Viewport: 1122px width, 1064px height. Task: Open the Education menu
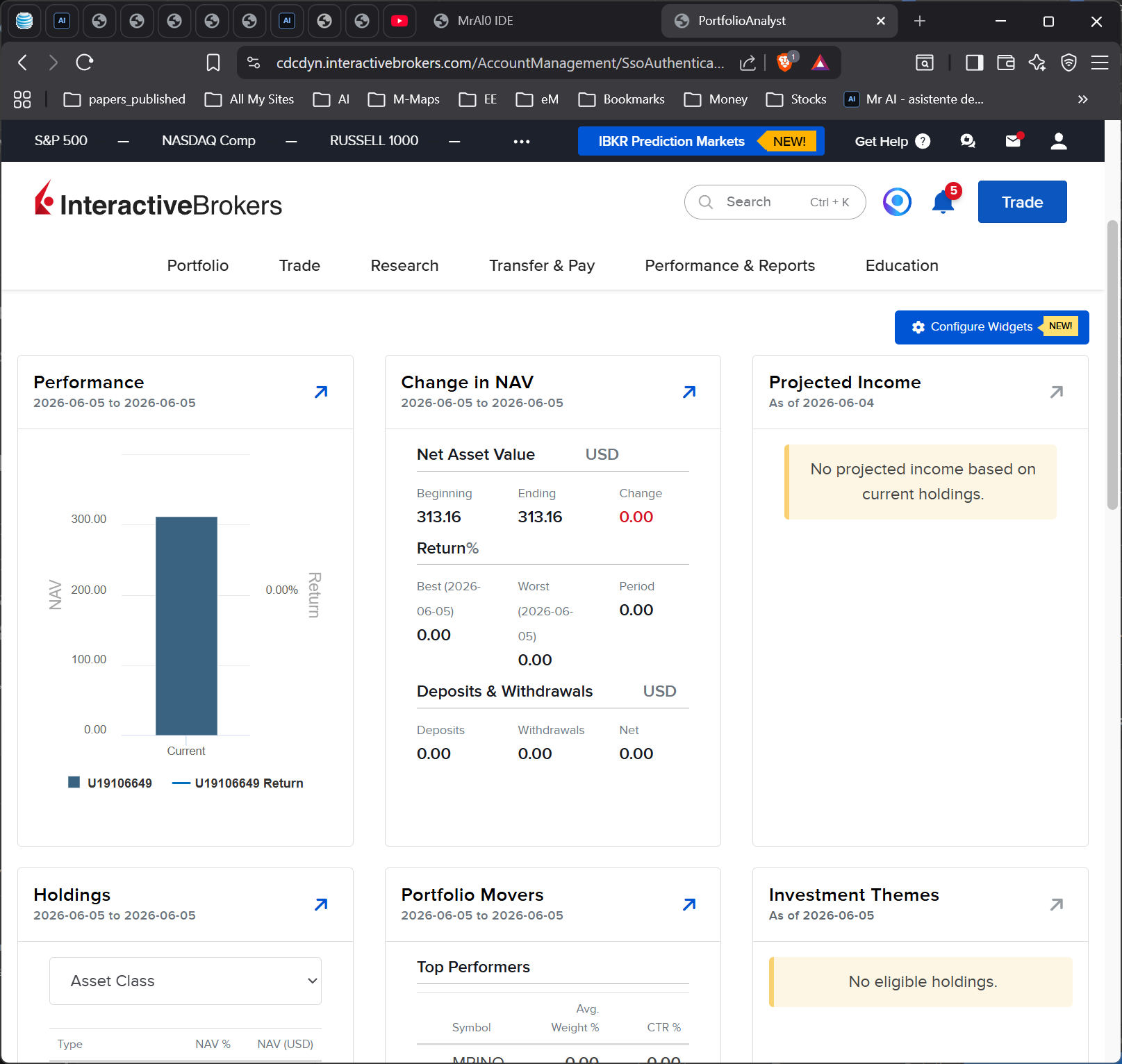[902, 265]
